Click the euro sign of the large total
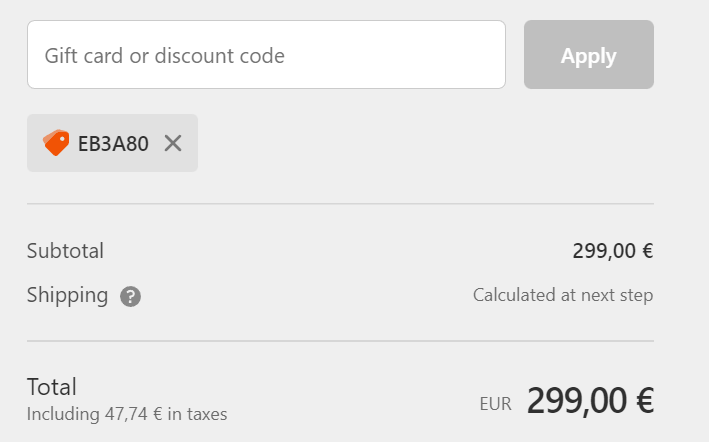Viewport: 709px width, 442px height. 644,401
